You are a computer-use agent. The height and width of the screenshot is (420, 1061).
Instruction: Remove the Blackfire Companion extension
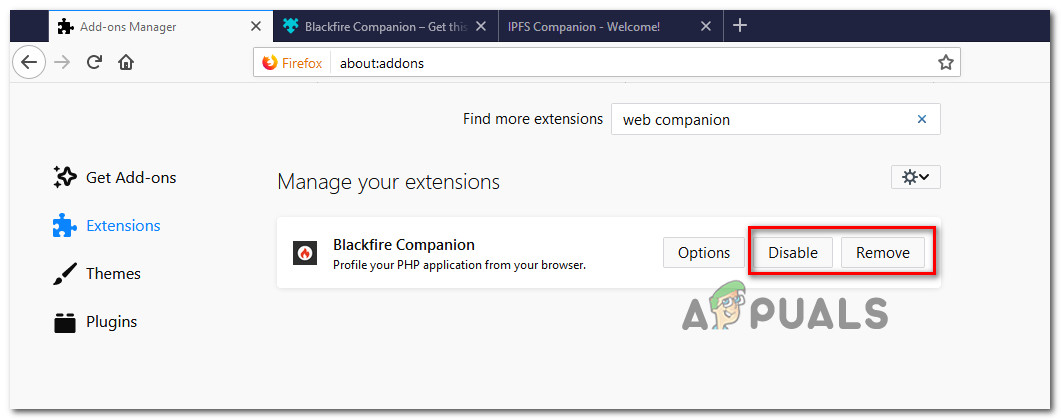click(882, 253)
